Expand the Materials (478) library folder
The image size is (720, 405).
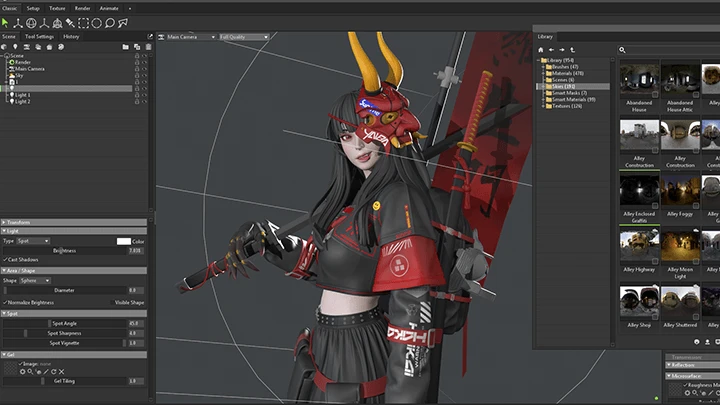pos(543,73)
